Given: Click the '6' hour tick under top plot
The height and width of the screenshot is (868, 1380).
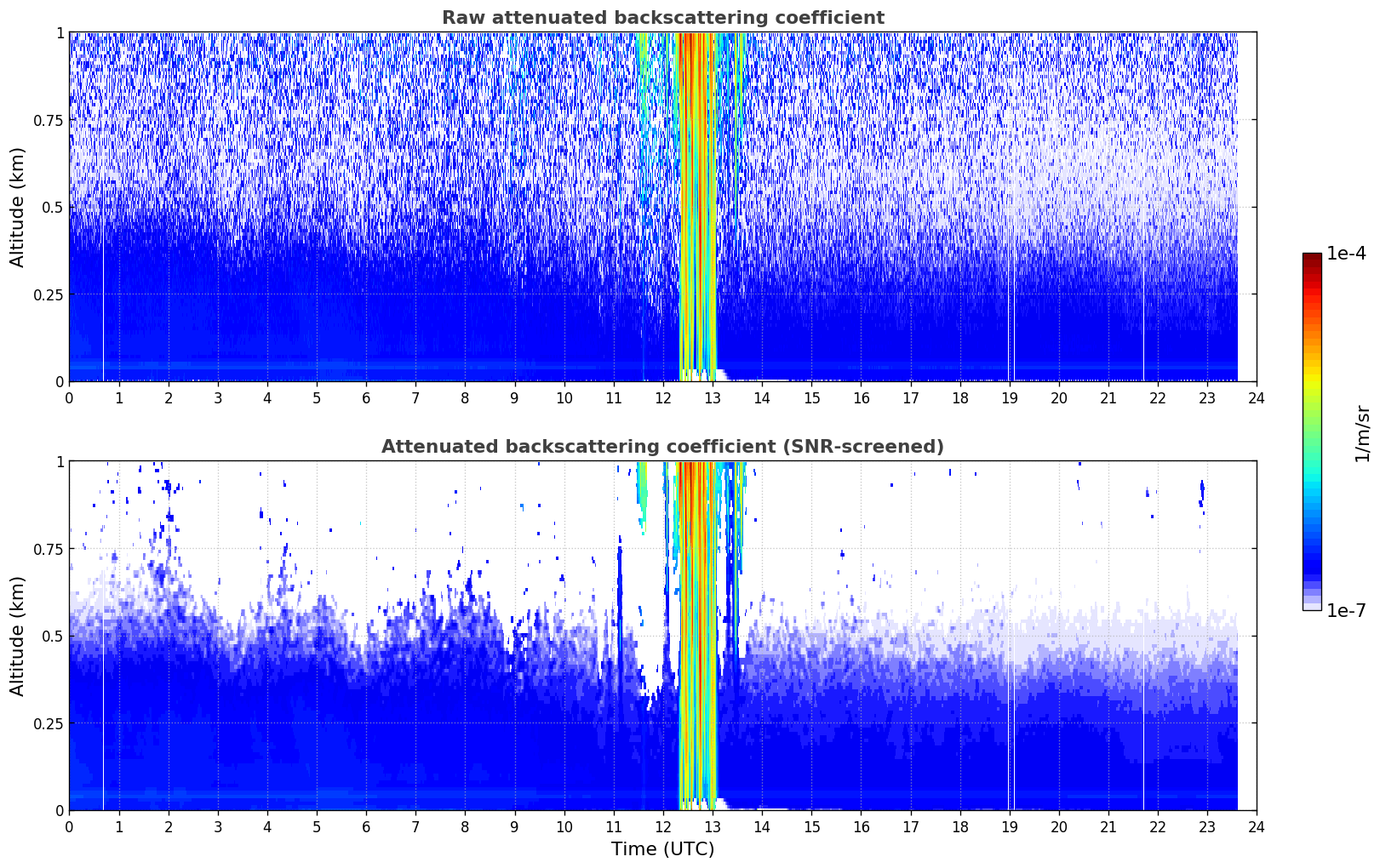Looking at the screenshot, I should tap(366, 397).
